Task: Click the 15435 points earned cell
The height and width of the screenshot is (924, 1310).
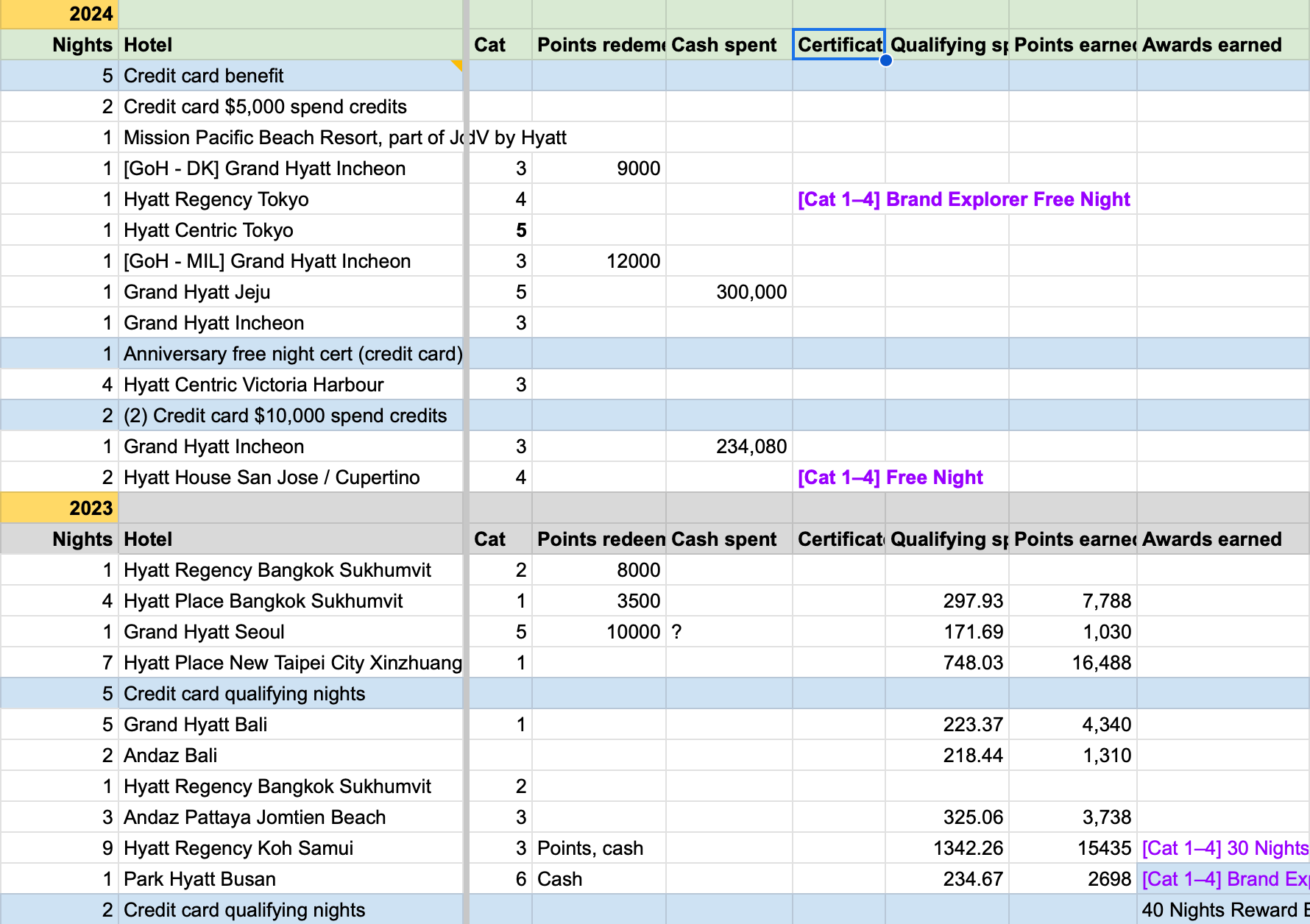Action: pos(1072,848)
